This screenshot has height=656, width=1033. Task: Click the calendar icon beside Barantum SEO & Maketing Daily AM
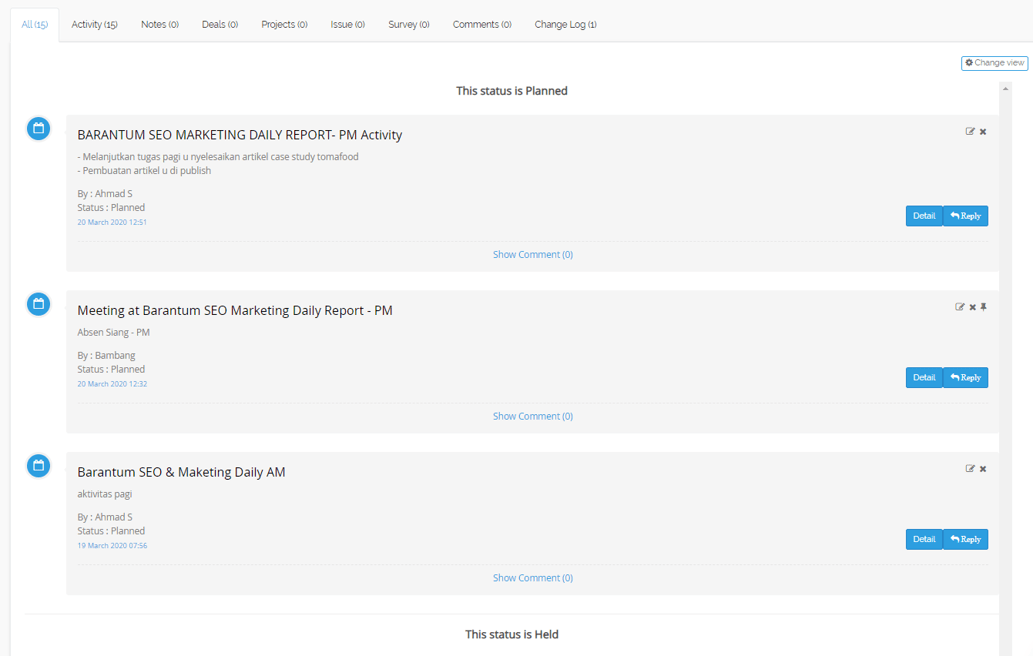pos(38,466)
